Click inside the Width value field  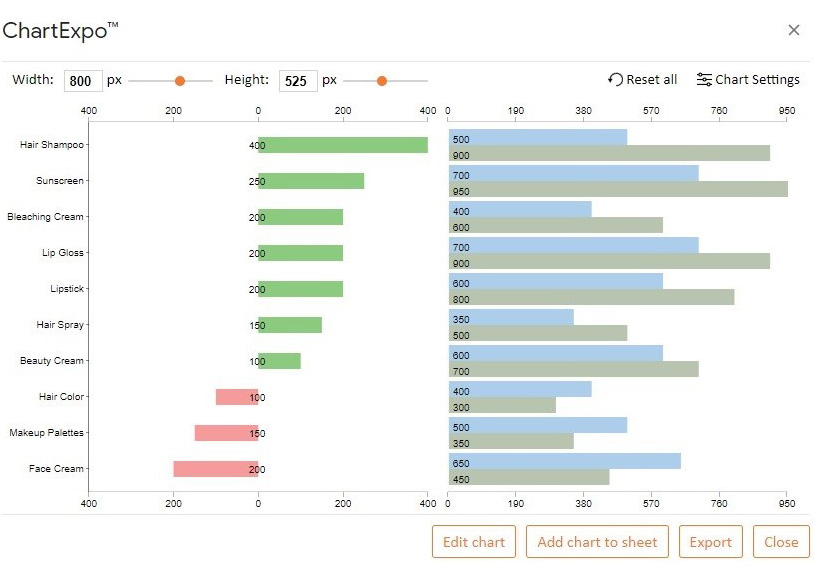click(x=82, y=81)
